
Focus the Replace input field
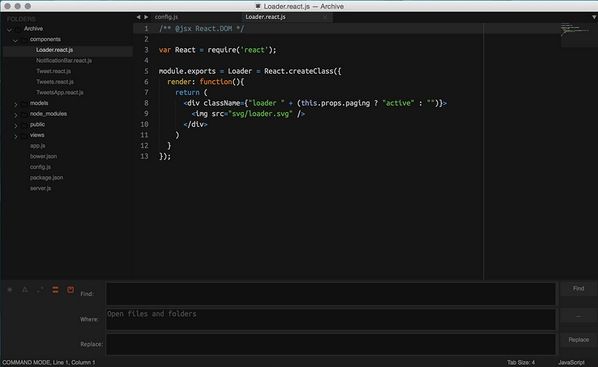point(331,344)
